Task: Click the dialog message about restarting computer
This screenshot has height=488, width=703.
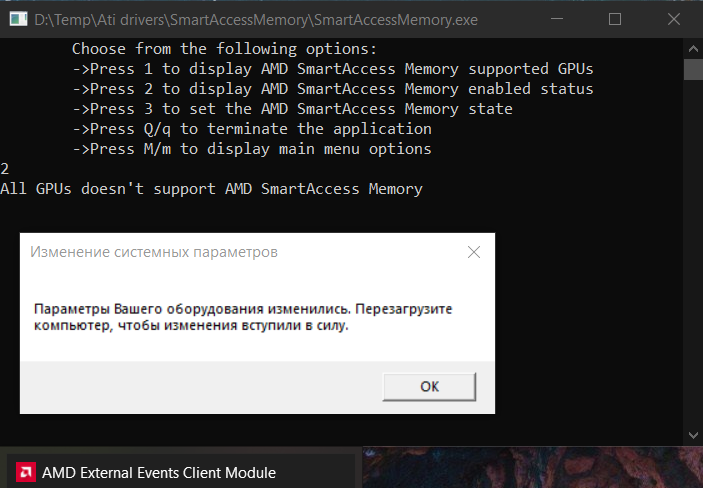Action: click(242, 318)
